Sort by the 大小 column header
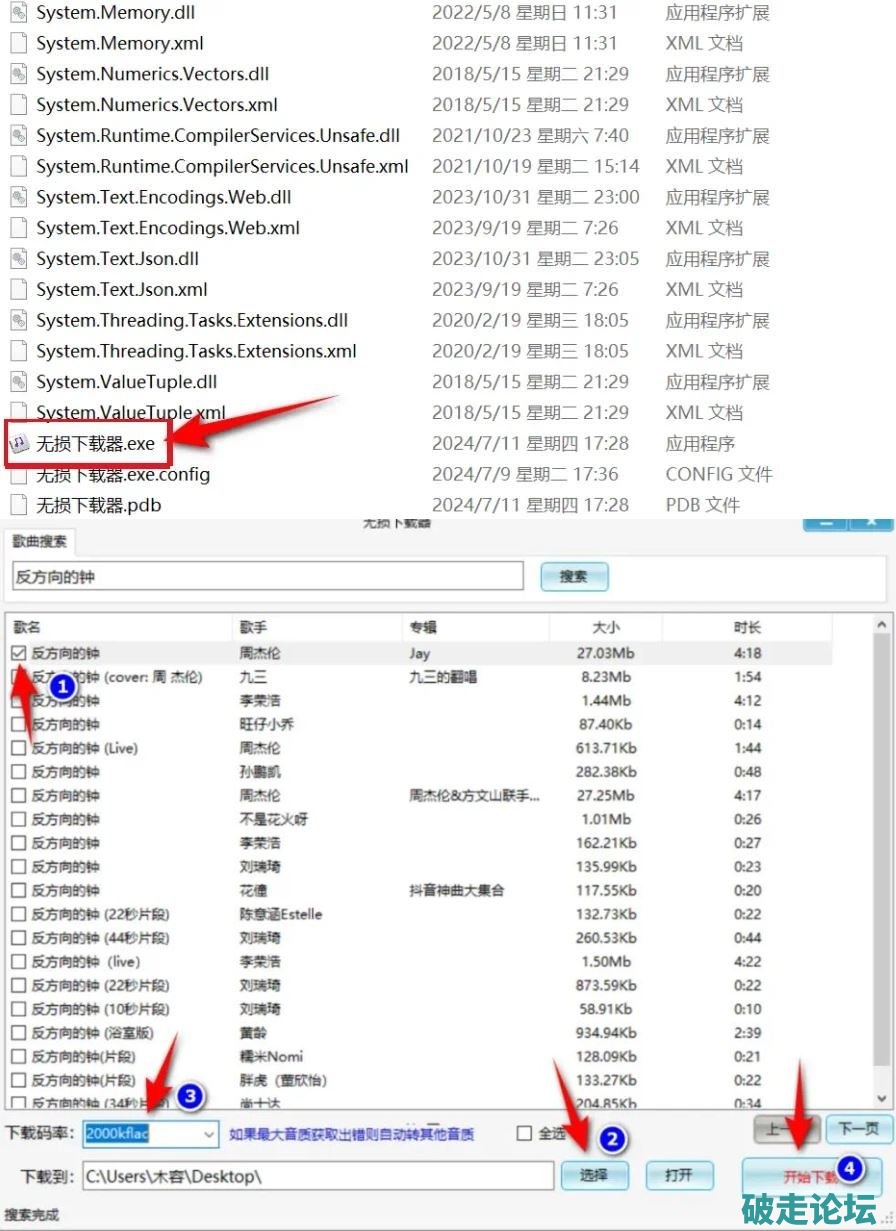 pyautogui.click(x=605, y=627)
